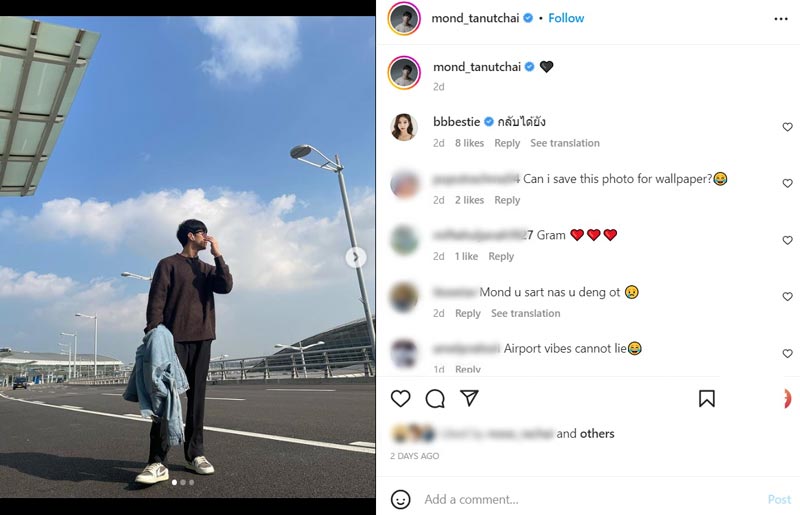Follow mond_tanutchai
The image size is (800, 515).
click(566, 18)
